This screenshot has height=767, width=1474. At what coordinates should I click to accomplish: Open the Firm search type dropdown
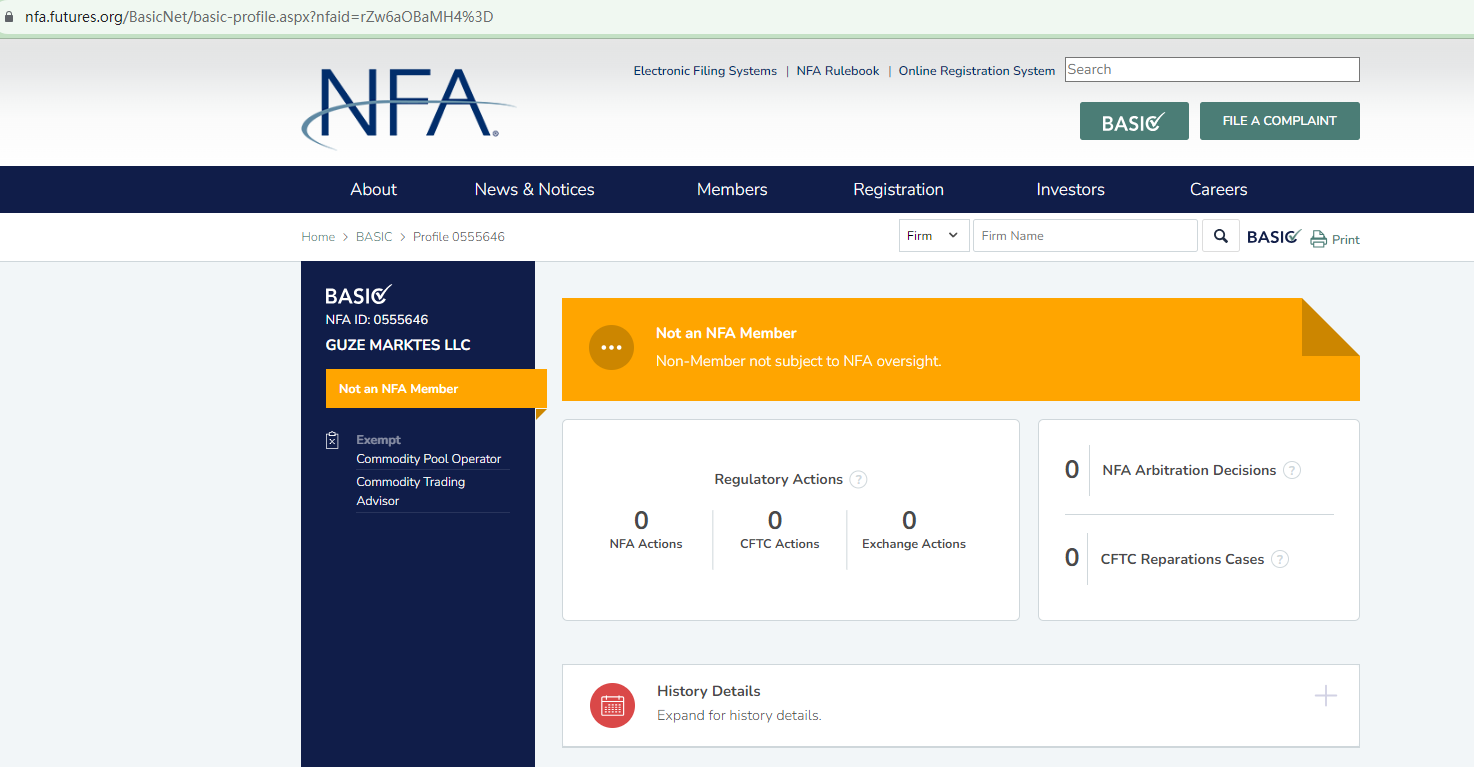933,236
